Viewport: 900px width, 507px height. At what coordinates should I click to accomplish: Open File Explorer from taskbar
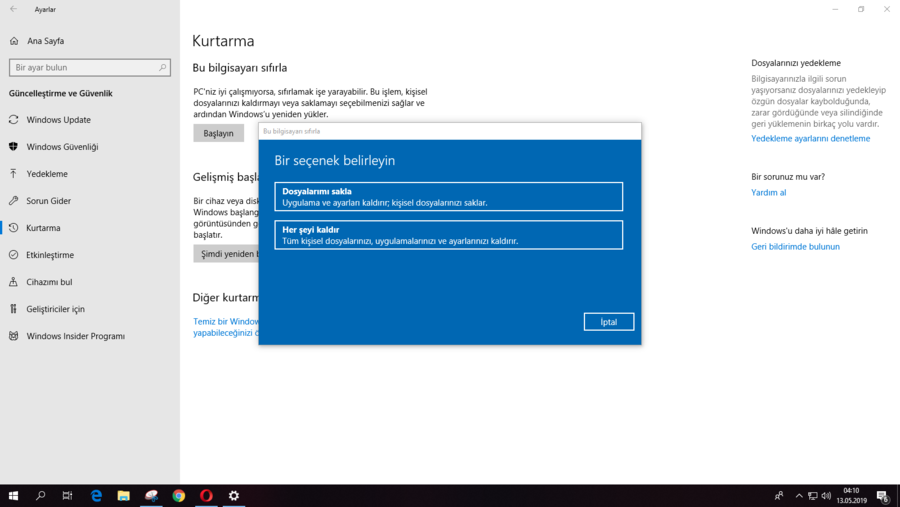tap(123, 496)
